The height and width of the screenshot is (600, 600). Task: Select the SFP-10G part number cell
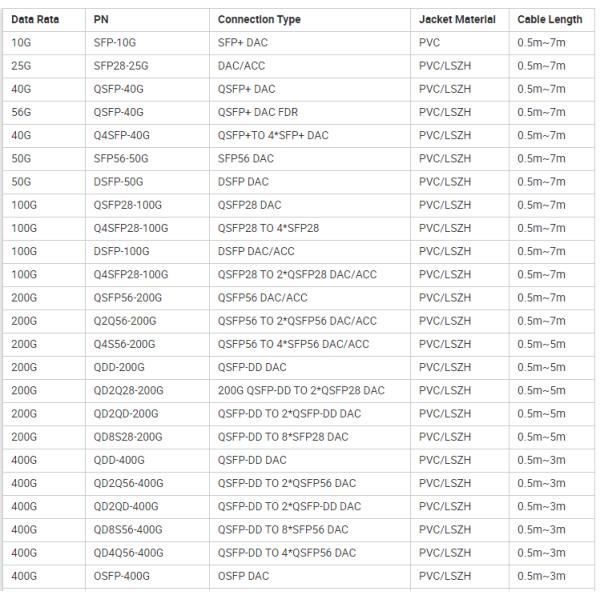pos(116,43)
